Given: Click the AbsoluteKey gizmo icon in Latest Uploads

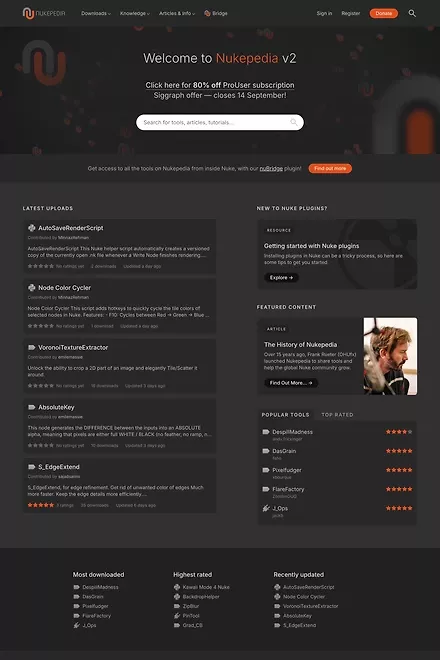Looking at the screenshot, I should coord(32,407).
